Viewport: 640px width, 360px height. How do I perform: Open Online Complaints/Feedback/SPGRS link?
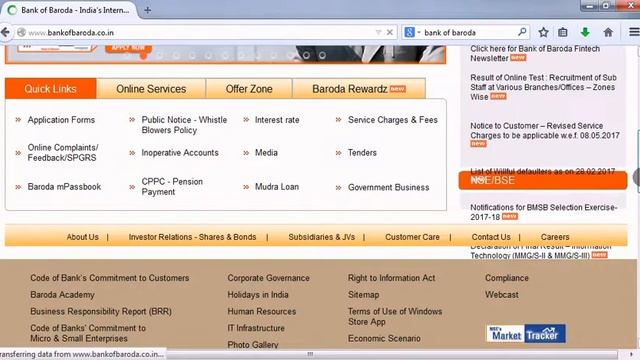tap(63, 153)
